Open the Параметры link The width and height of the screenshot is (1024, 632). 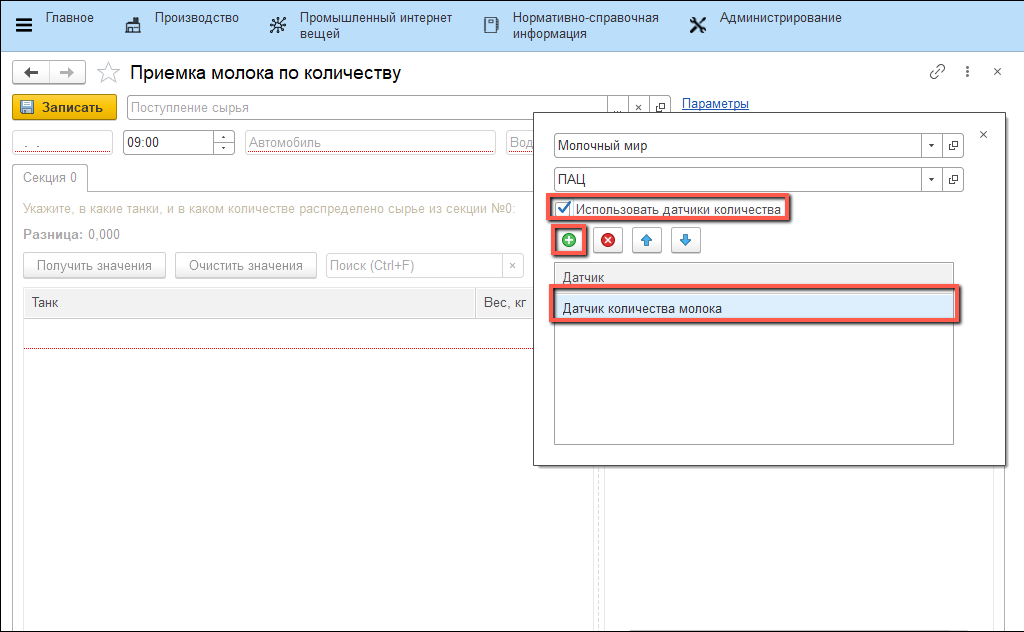[715, 104]
